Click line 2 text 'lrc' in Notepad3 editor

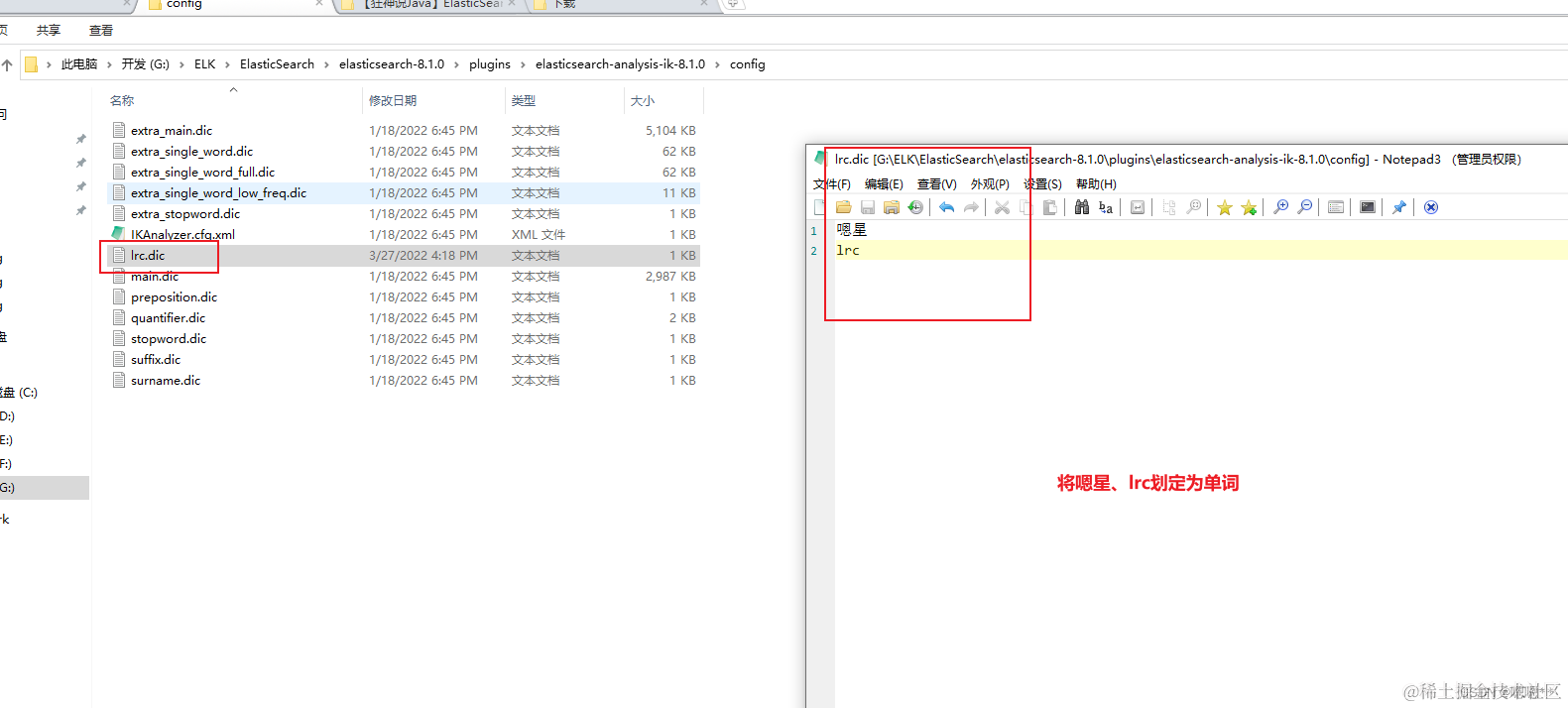pos(848,250)
